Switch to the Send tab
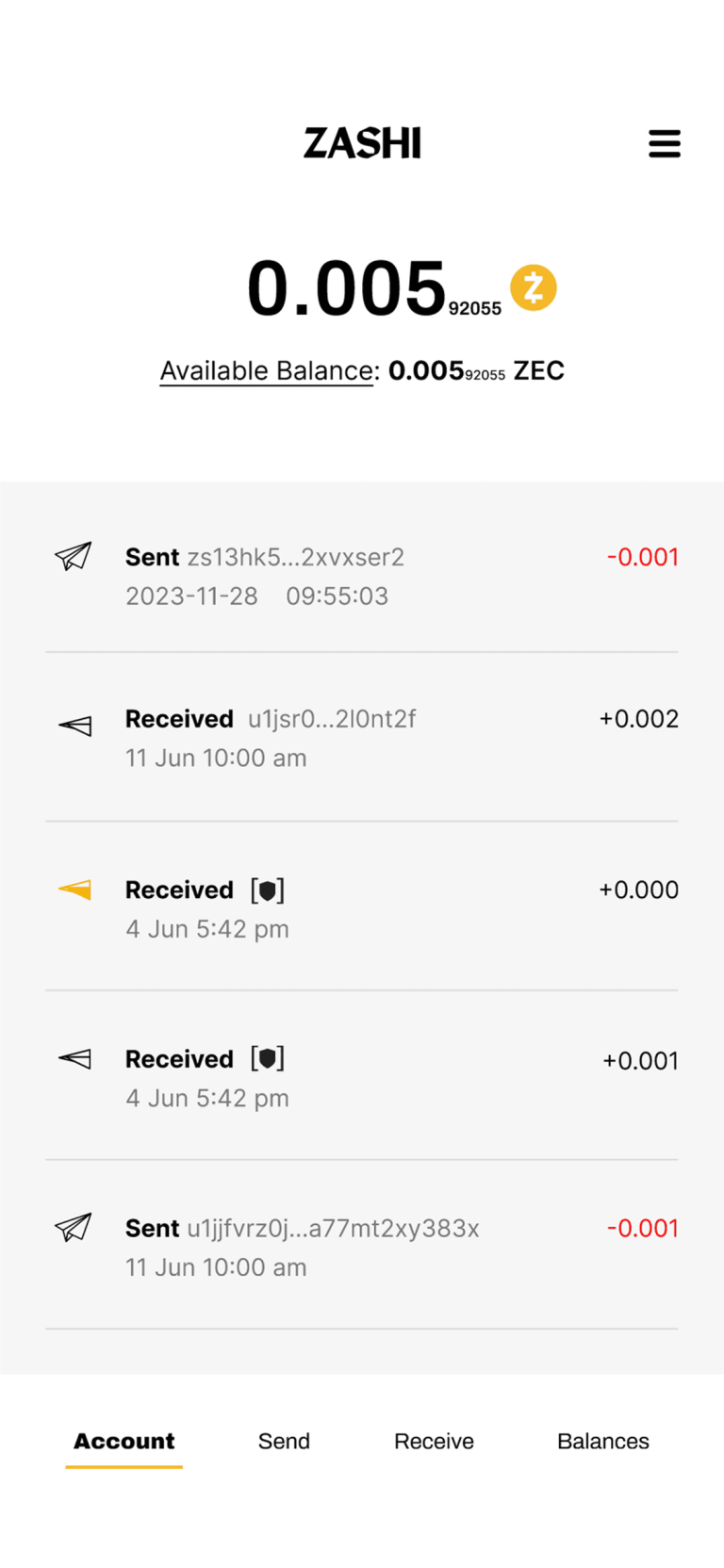The height and width of the screenshot is (1568, 724). (x=284, y=1441)
